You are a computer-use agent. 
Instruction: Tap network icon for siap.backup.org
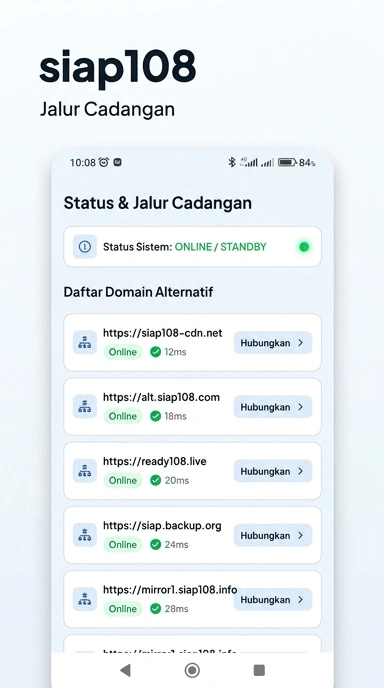click(85, 535)
